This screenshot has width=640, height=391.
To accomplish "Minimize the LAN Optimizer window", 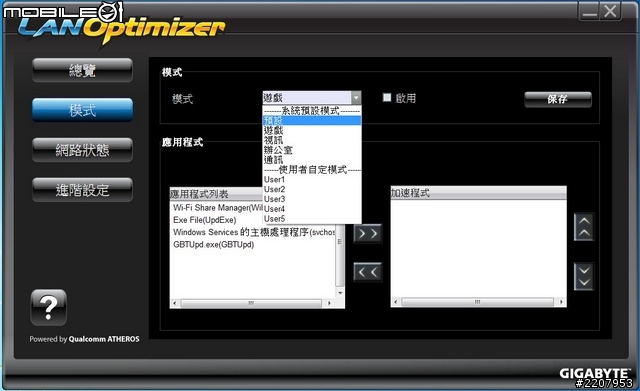I will [x=589, y=11].
